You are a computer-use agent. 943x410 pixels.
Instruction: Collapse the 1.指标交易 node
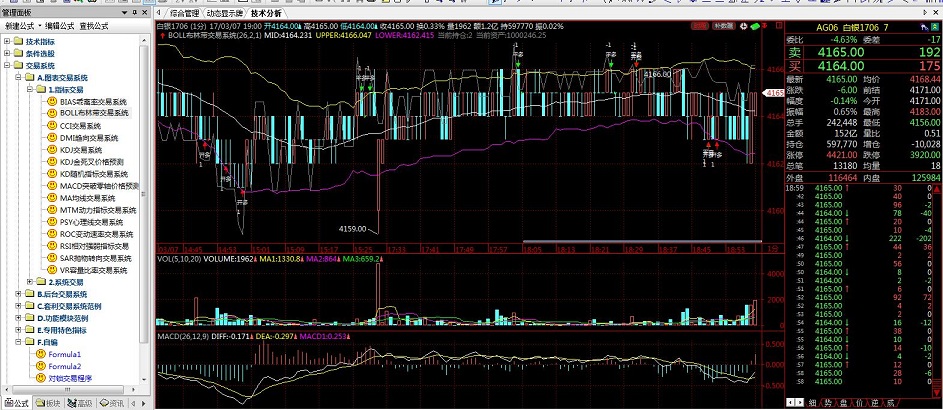tap(30, 90)
